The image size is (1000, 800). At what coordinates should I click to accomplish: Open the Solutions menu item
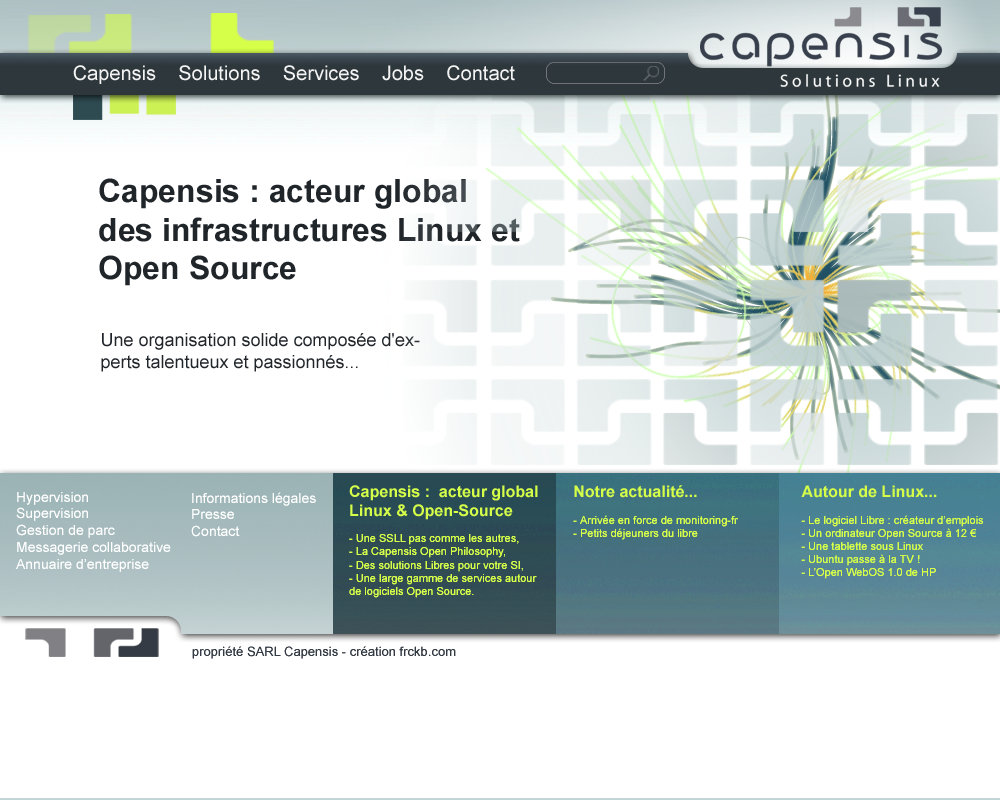[x=219, y=74]
